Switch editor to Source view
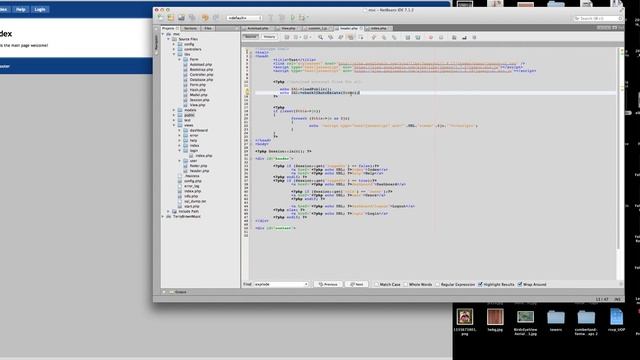Screen dimensions: 640x360 click(251, 37)
